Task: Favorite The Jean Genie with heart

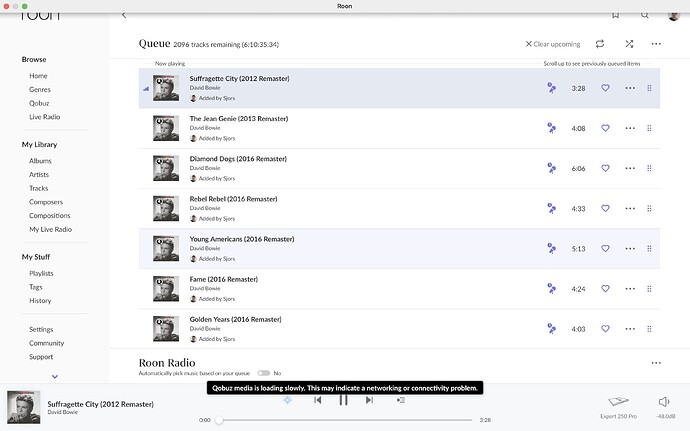Action: [606, 128]
